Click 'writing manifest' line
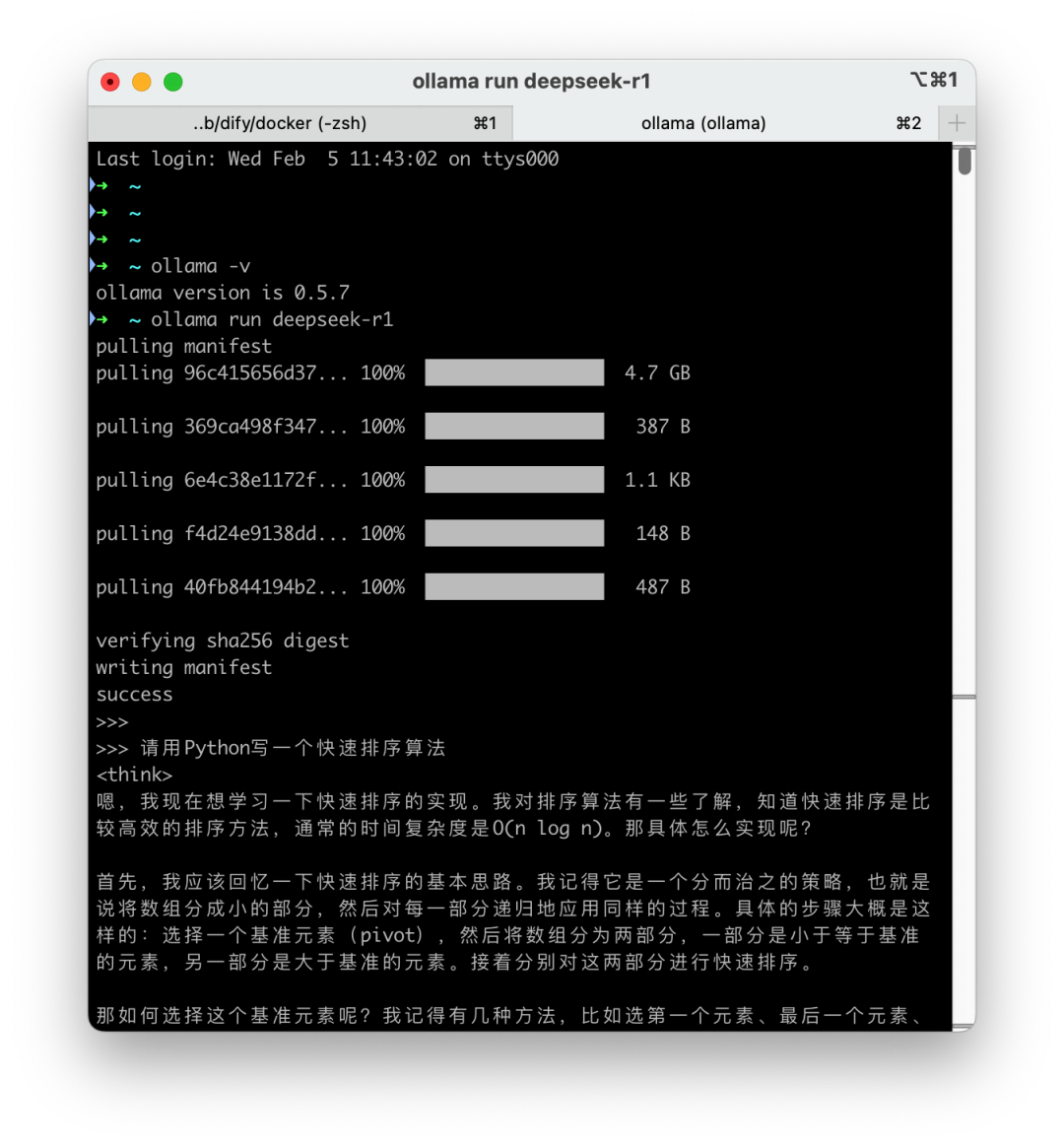This screenshot has height=1148, width=1064. tap(183, 668)
